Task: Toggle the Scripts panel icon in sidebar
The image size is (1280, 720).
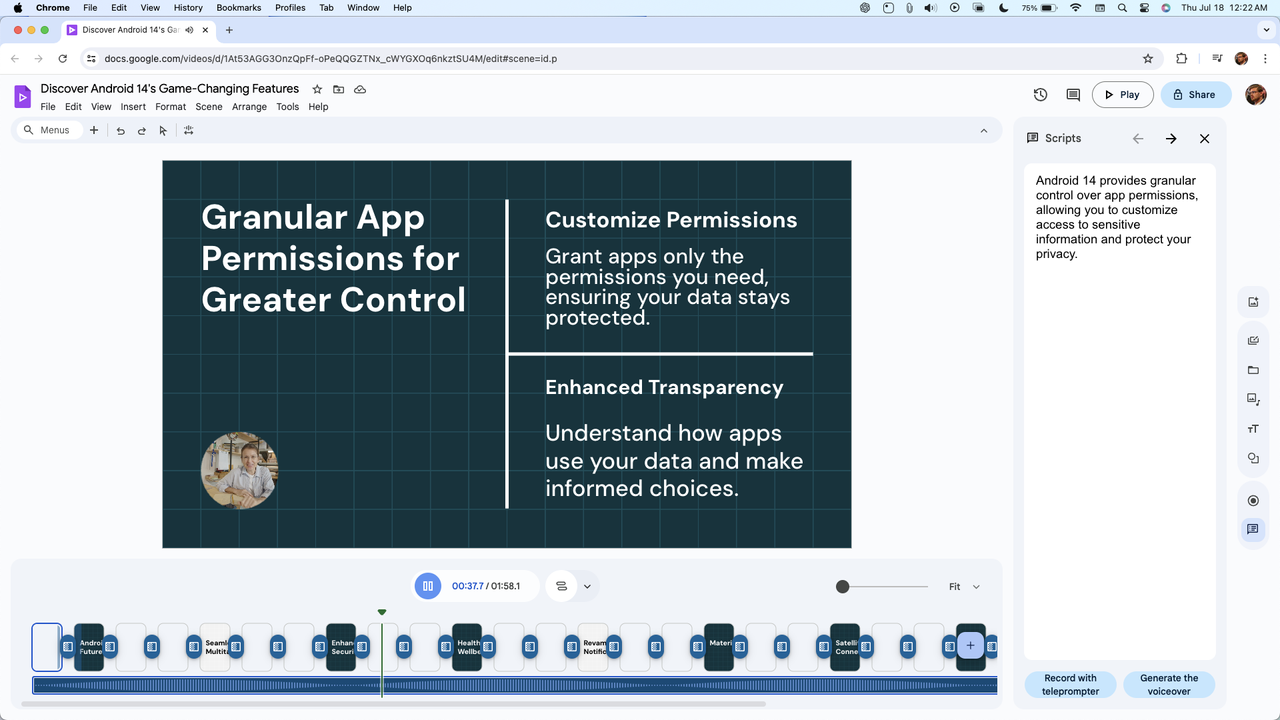Action: point(1253,529)
